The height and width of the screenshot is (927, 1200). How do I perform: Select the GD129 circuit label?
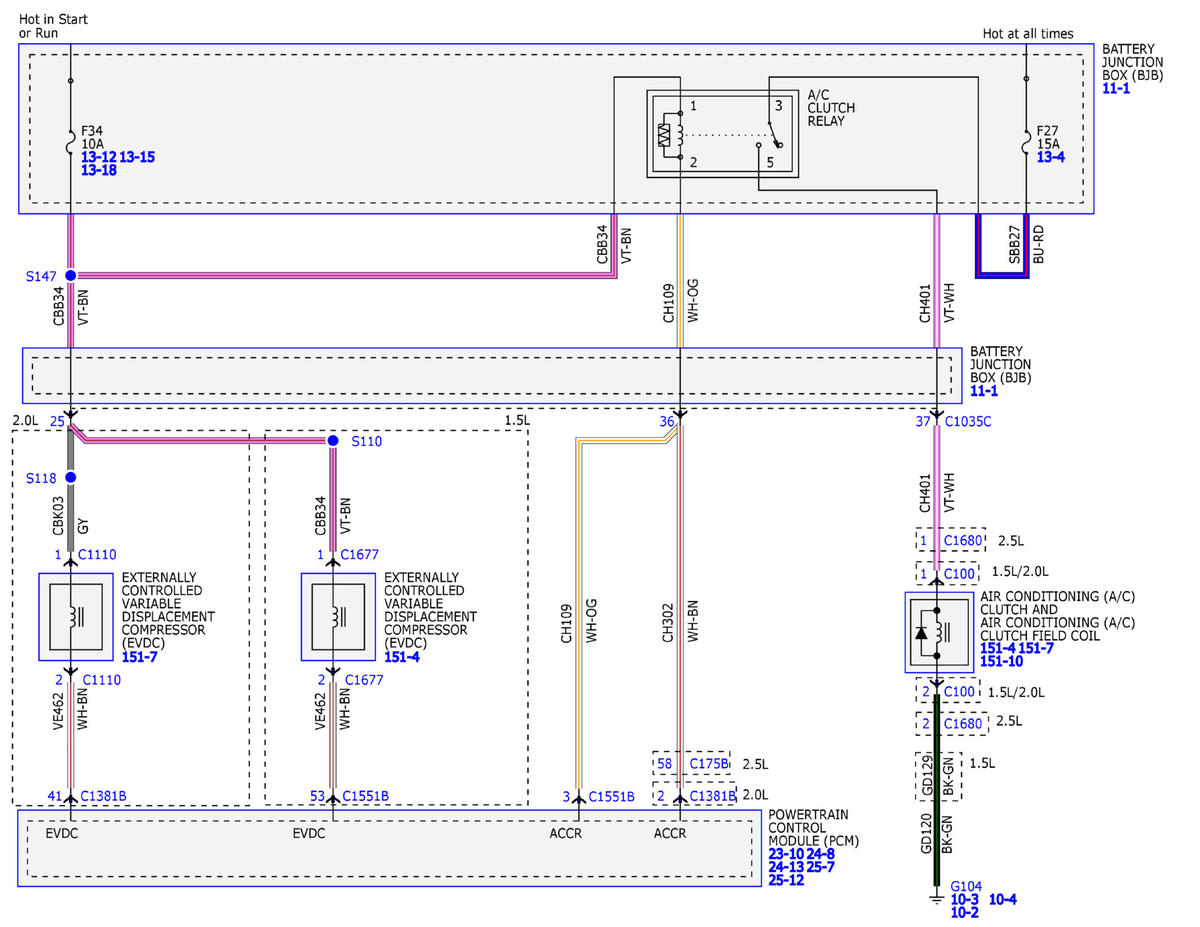click(925, 776)
